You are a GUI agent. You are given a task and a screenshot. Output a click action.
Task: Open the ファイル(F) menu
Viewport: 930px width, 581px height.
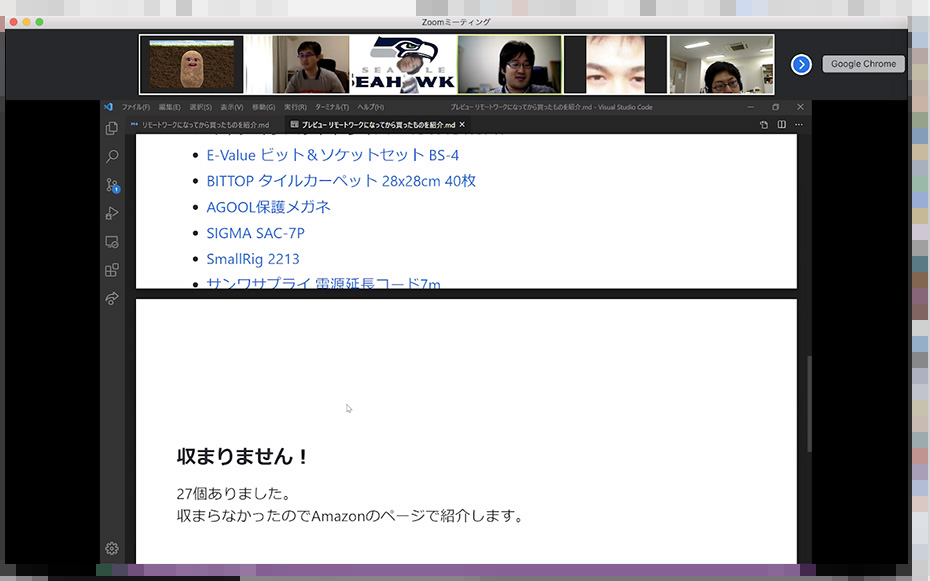pos(136,107)
